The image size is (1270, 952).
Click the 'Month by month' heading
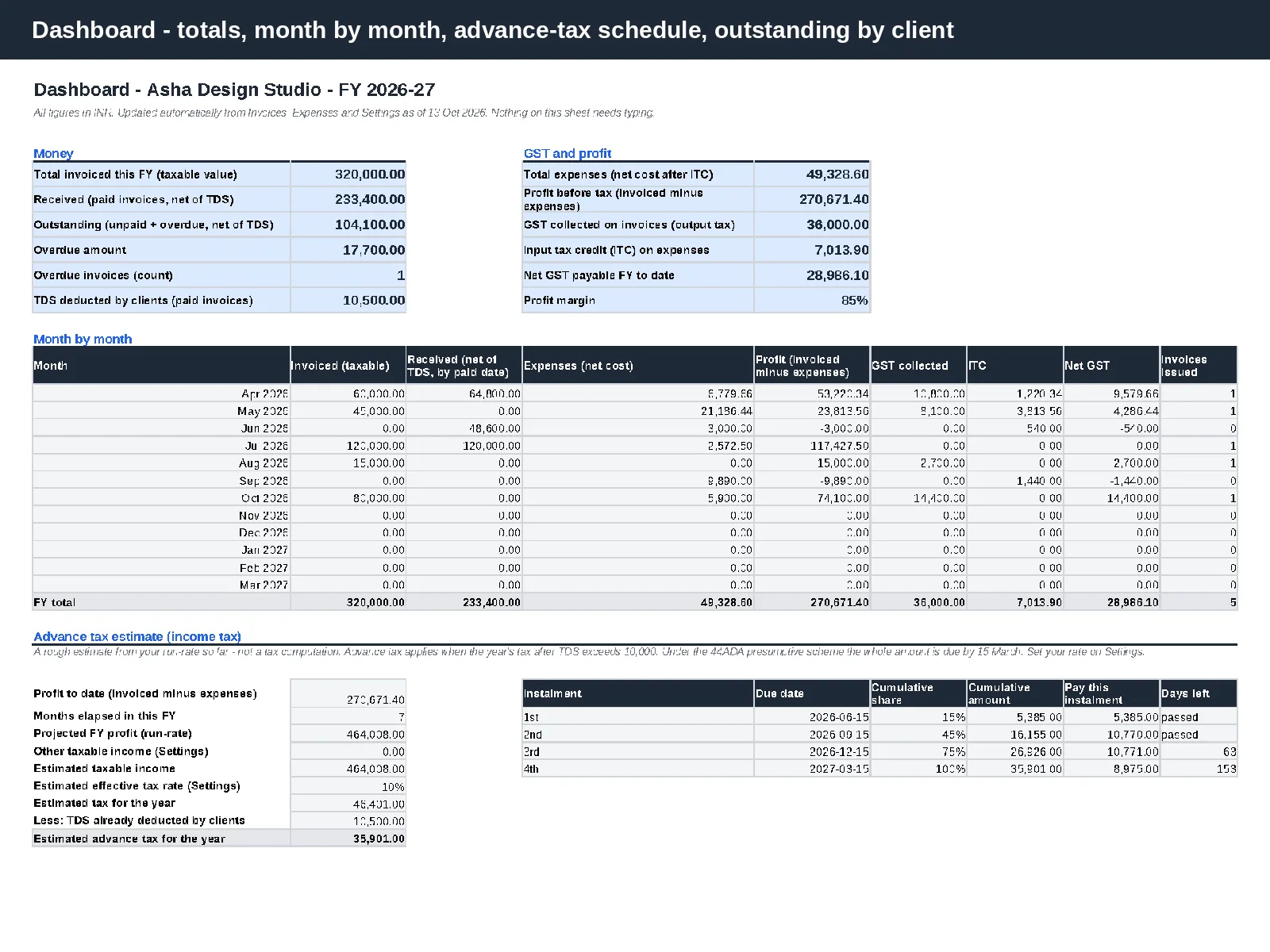[83, 340]
